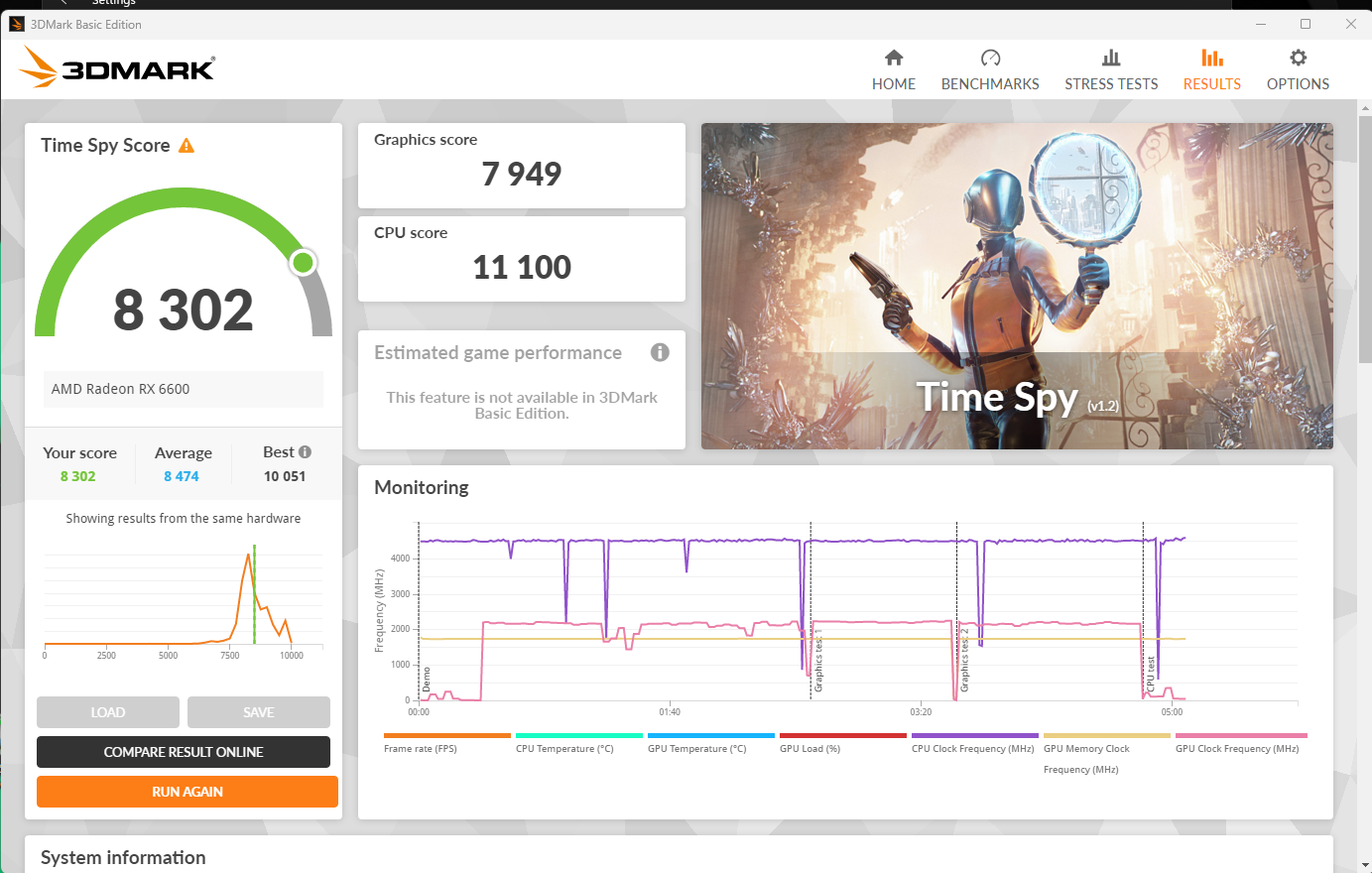Click the 03:20 time label on the chart

[x=921, y=712]
